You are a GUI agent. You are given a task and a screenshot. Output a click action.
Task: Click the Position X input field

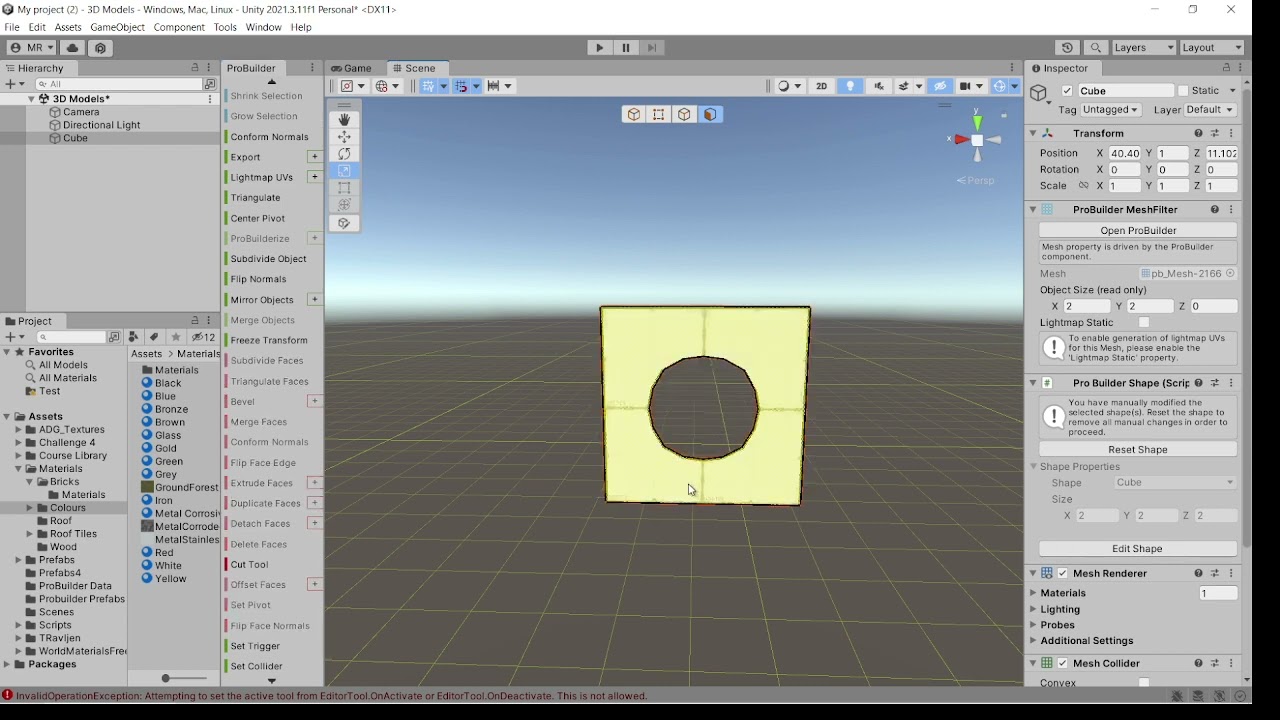pyautogui.click(x=1124, y=153)
